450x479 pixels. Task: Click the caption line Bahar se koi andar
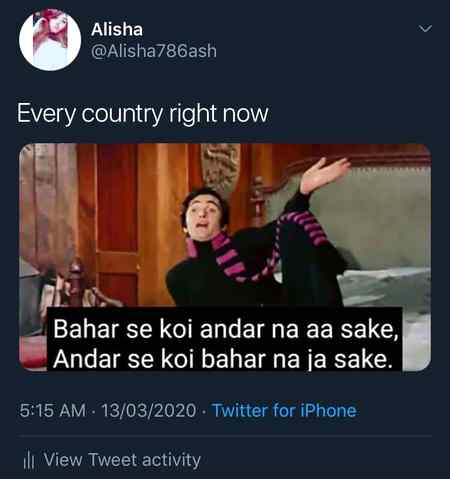pyautogui.click(x=226, y=329)
